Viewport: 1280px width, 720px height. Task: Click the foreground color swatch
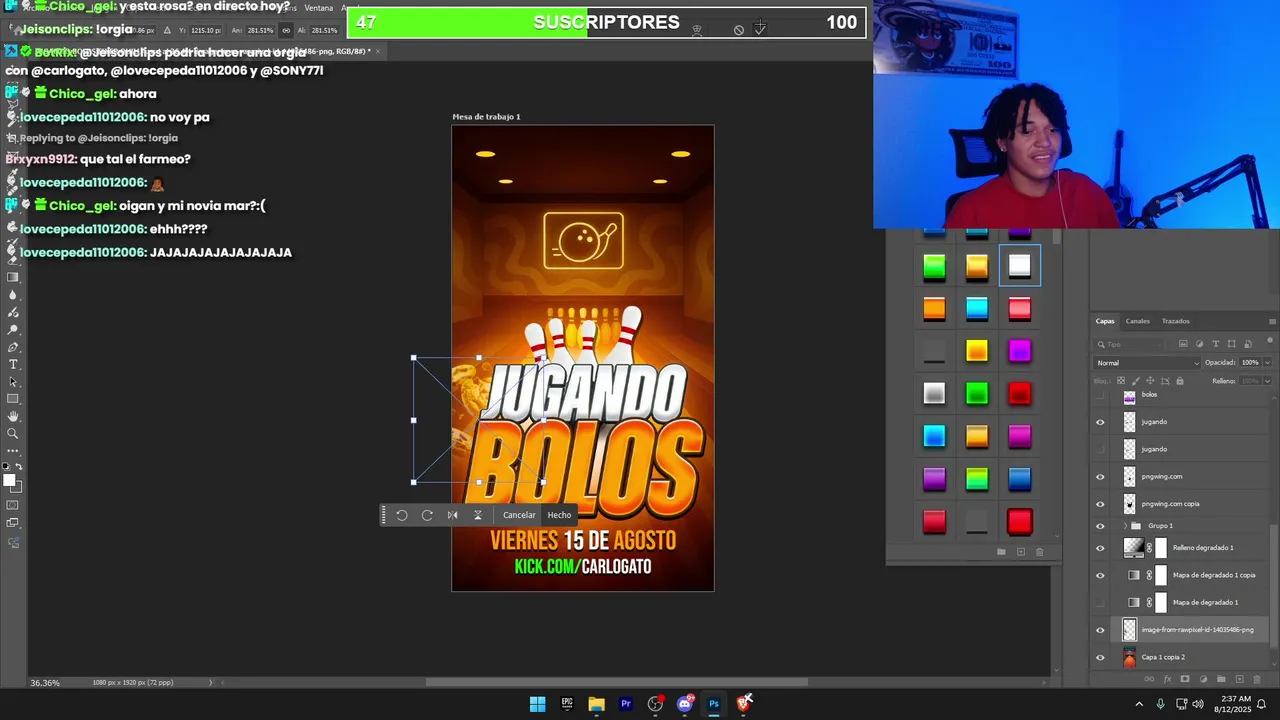tap(9, 481)
